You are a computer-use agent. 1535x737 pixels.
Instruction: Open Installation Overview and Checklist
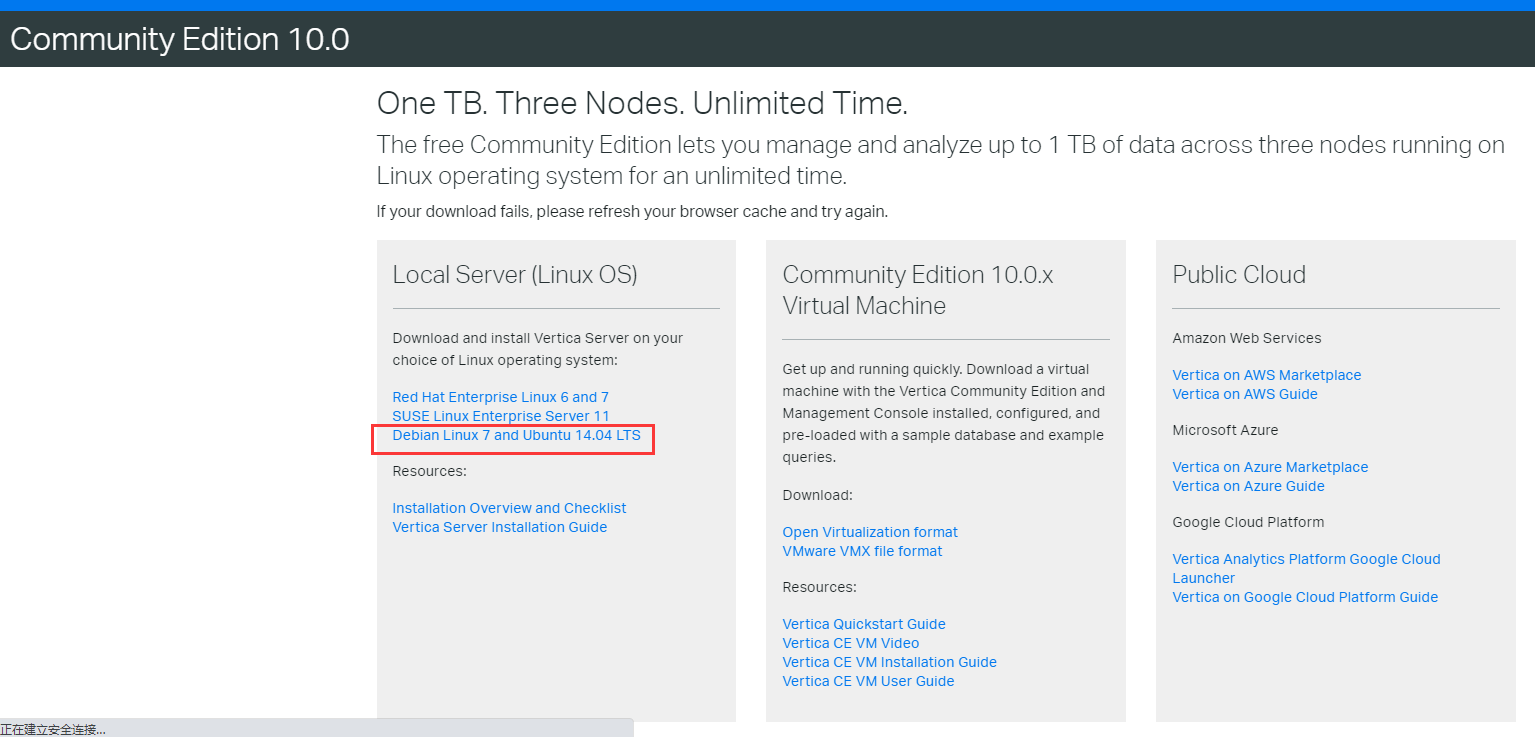(x=509, y=508)
